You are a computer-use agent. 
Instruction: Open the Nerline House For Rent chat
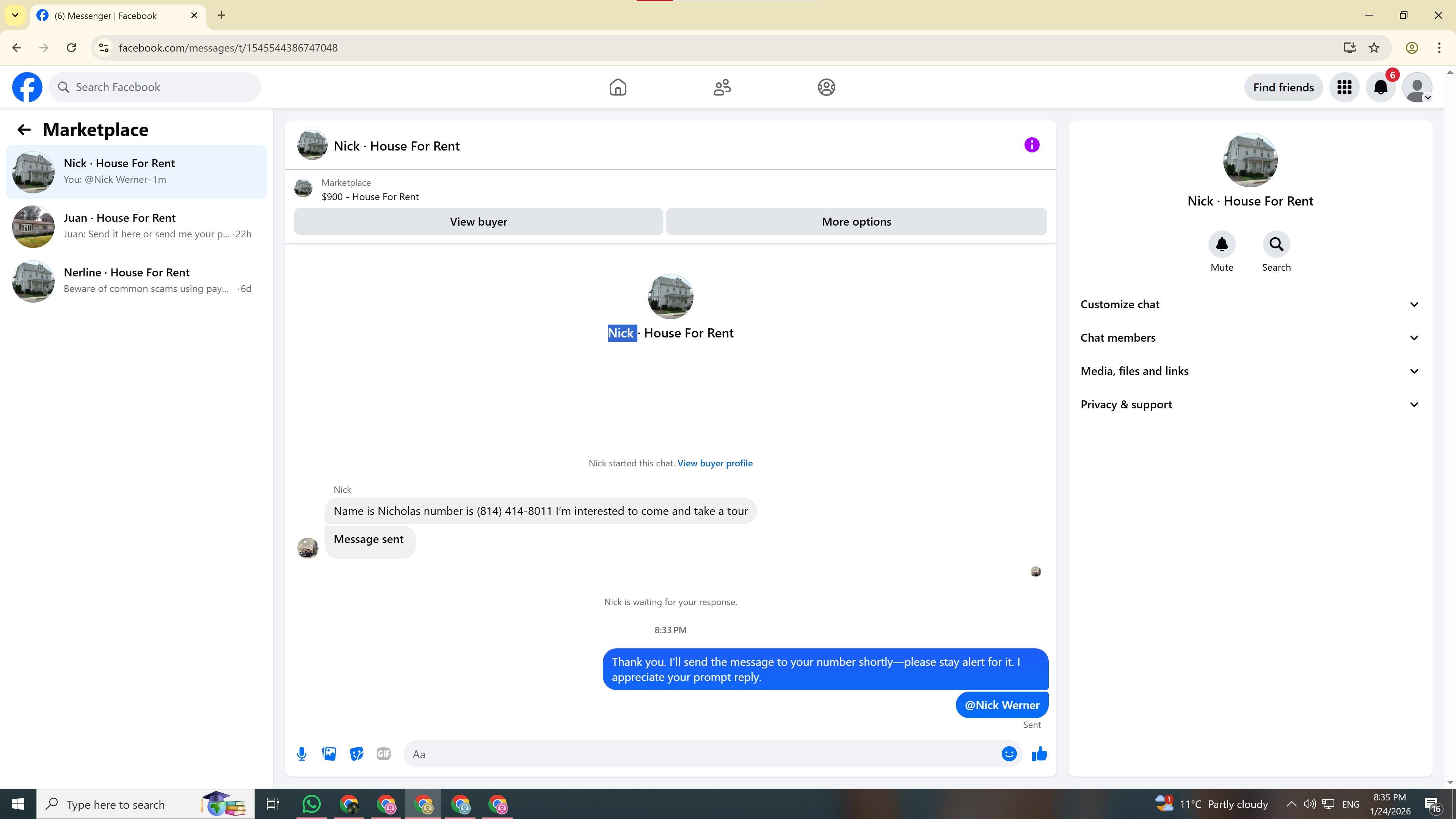[136, 281]
